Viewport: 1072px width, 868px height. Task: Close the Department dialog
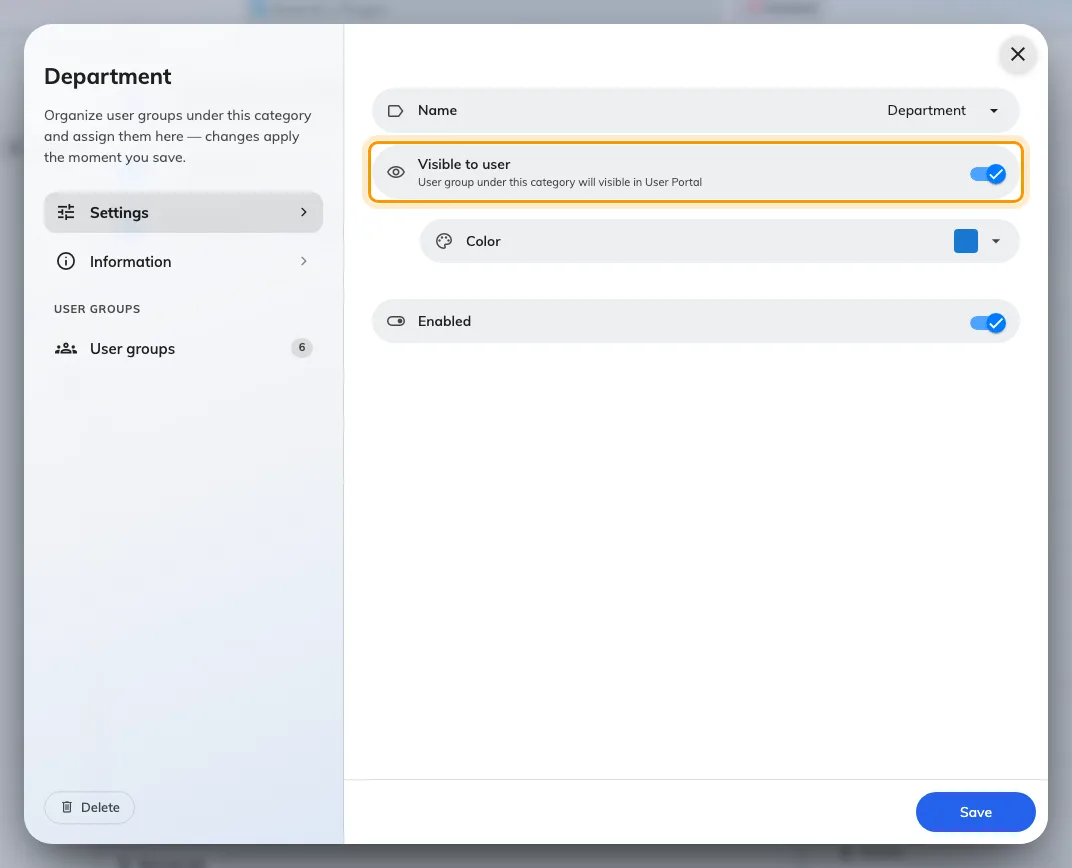point(1018,54)
